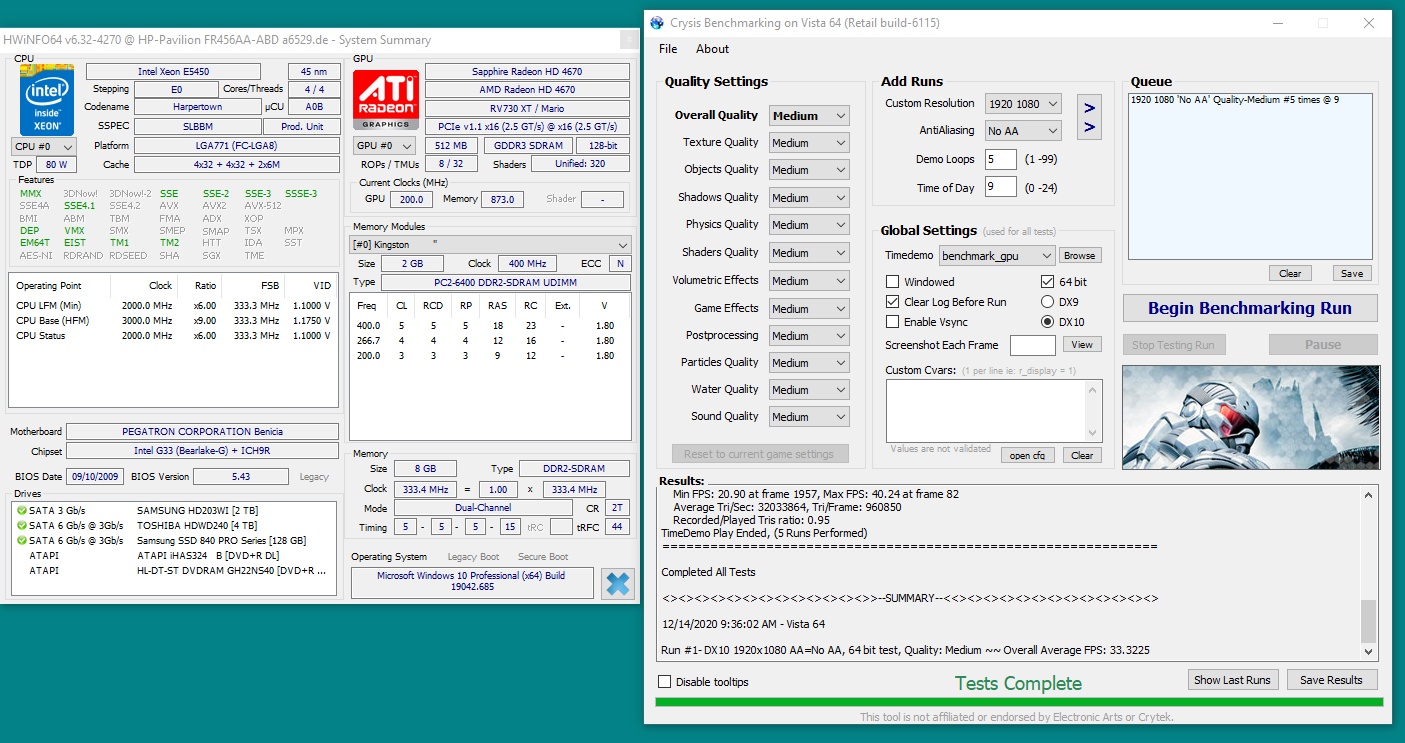Click the blue X close icon in HWiNFO summary
The image size is (1405, 743).
(618, 584)
